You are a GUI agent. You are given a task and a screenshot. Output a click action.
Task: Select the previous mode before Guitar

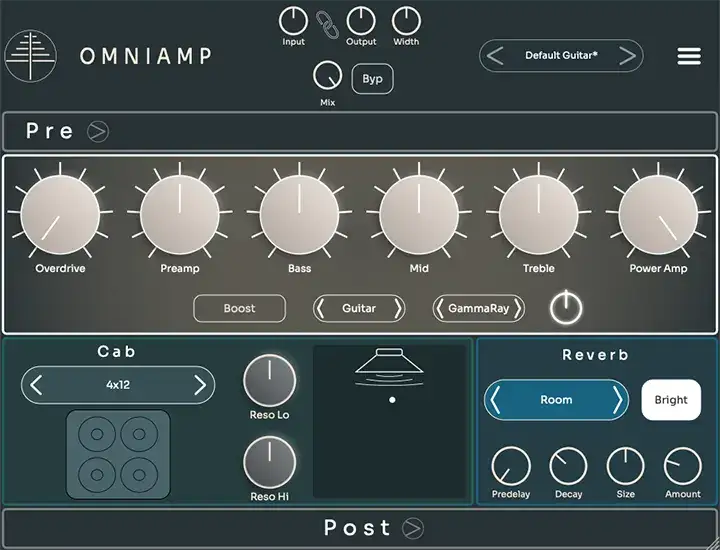tap(321, 308)
